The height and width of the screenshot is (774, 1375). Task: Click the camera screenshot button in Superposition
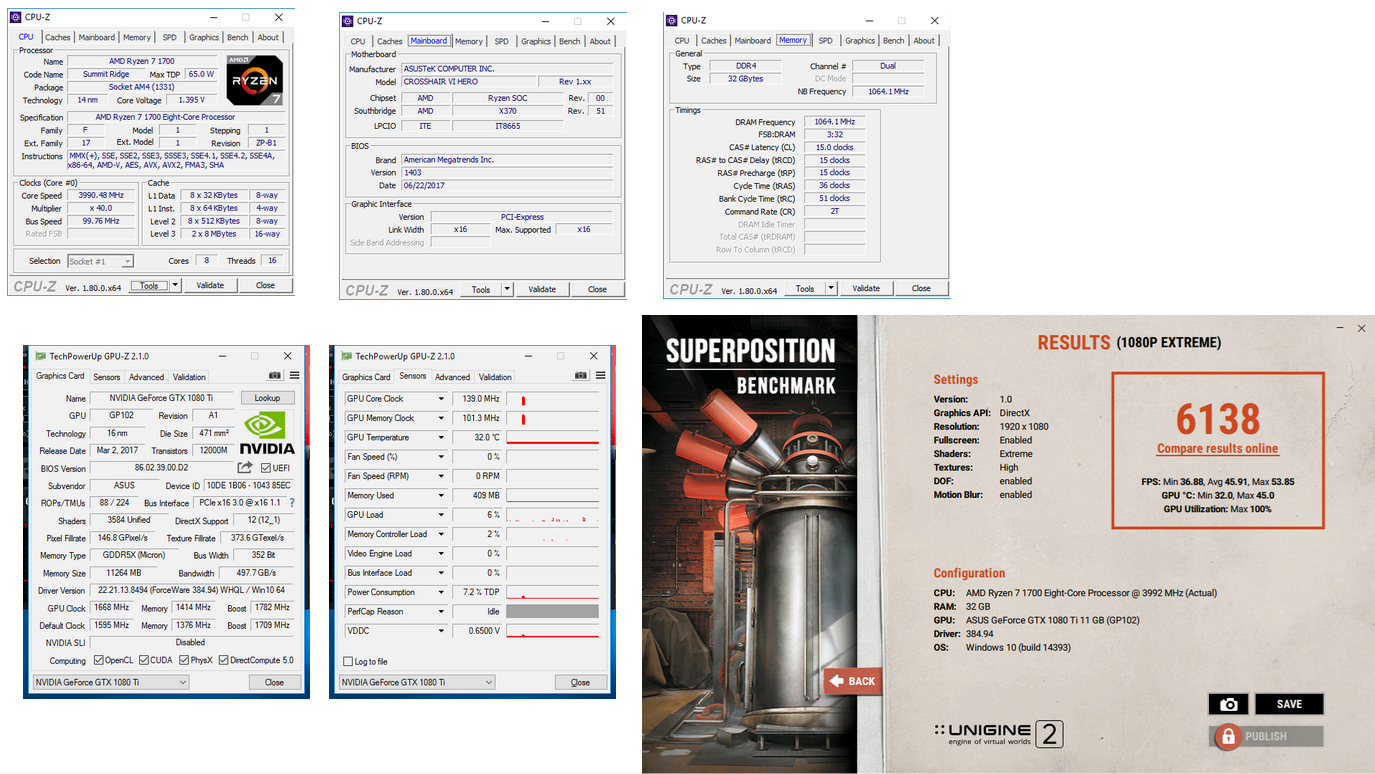pyautogui.click(x=1228, y=704)
